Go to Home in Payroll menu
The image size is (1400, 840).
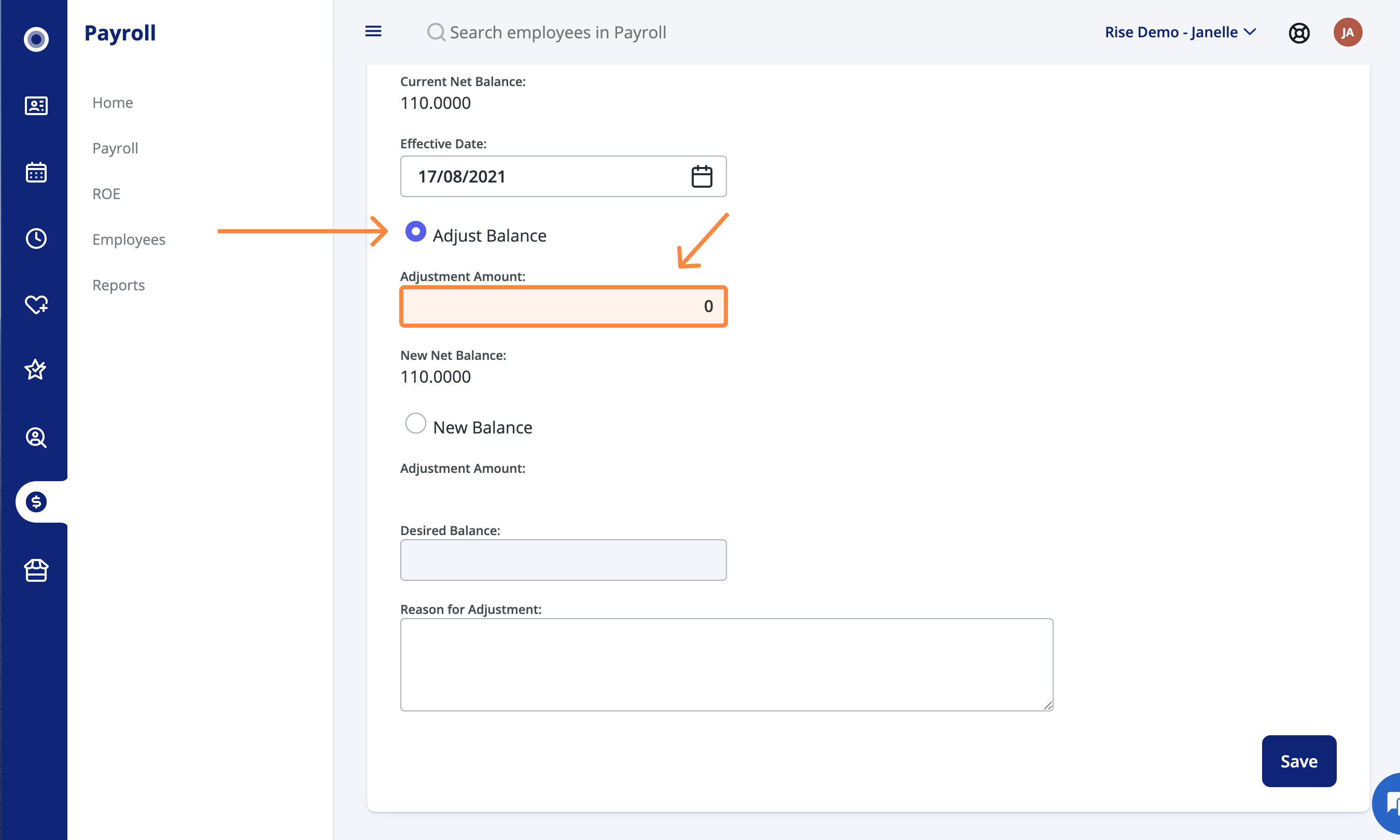113,103
